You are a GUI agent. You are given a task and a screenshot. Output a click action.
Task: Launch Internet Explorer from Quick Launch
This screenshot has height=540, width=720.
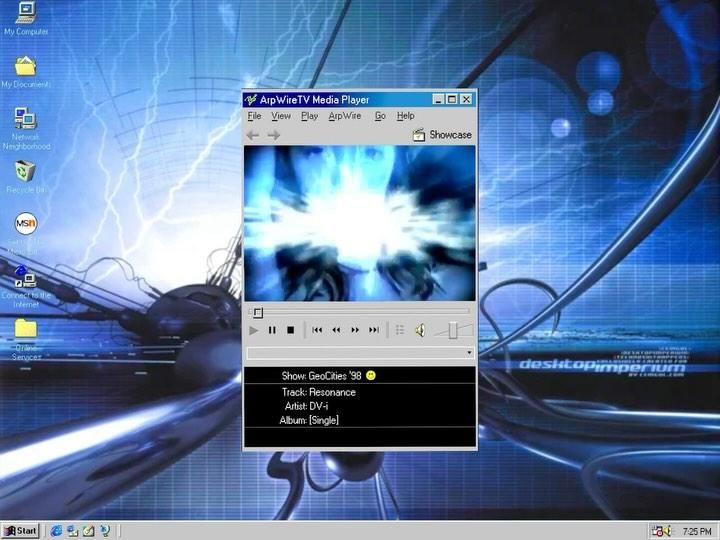point(56,531)
